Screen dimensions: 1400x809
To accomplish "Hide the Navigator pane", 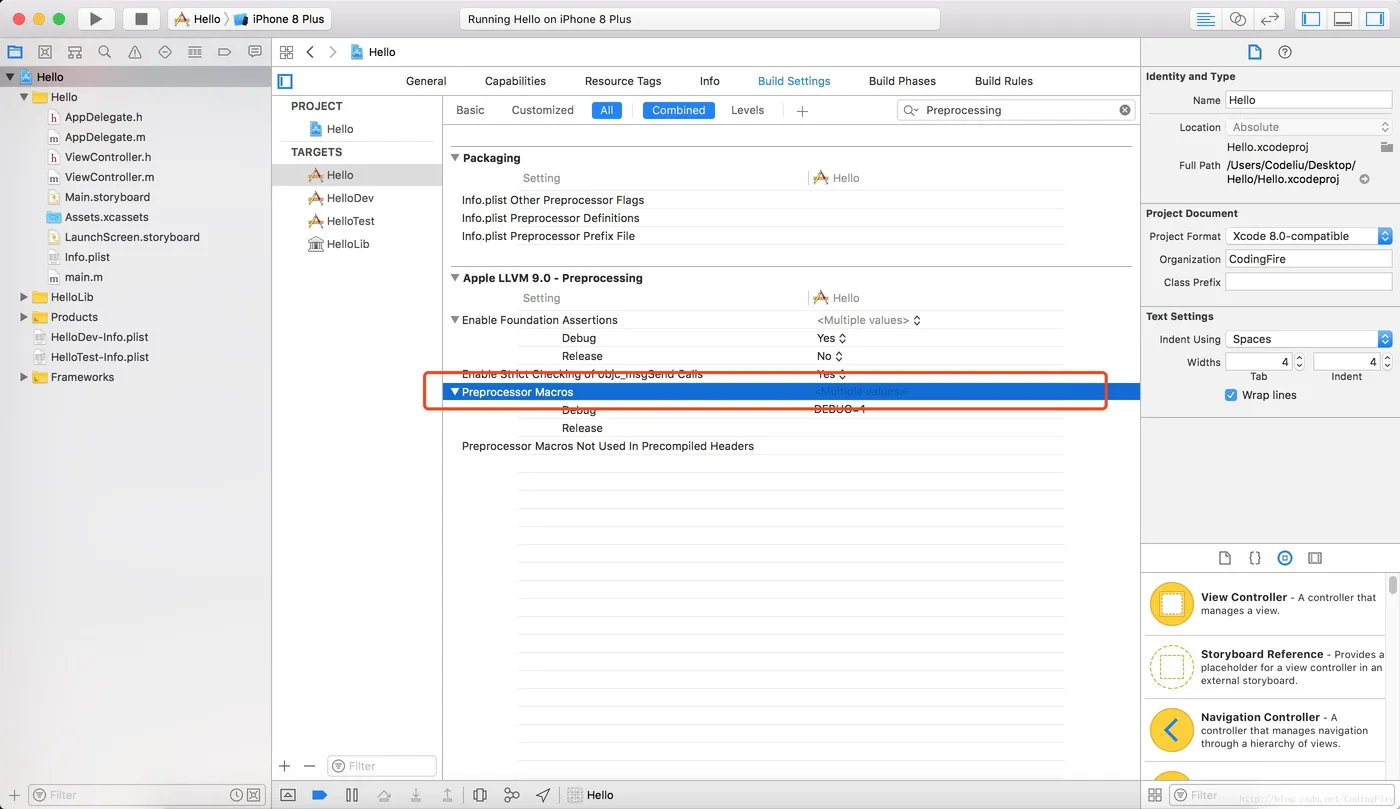I will [1311, 19].
